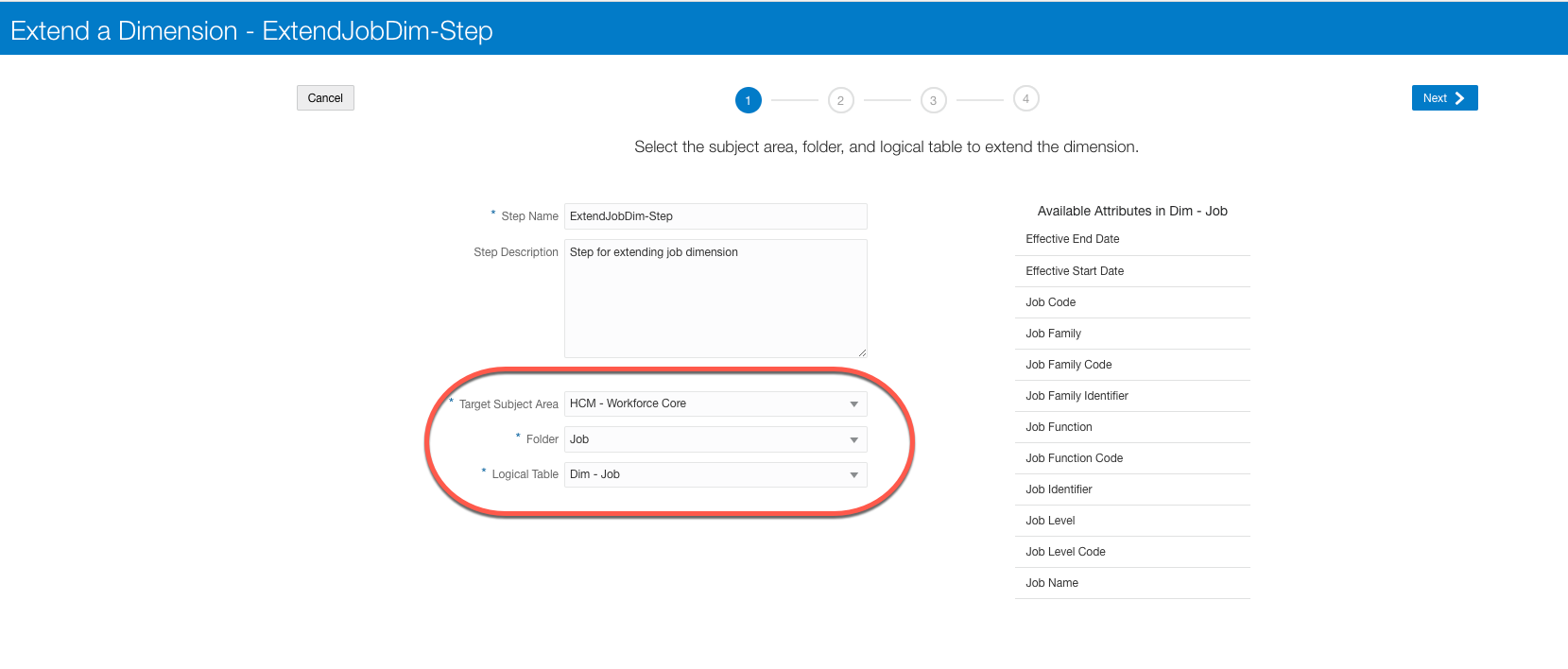Open the Target Subject Area dropdown
This screenshot has width=1568, height=669.
point(715,404)
